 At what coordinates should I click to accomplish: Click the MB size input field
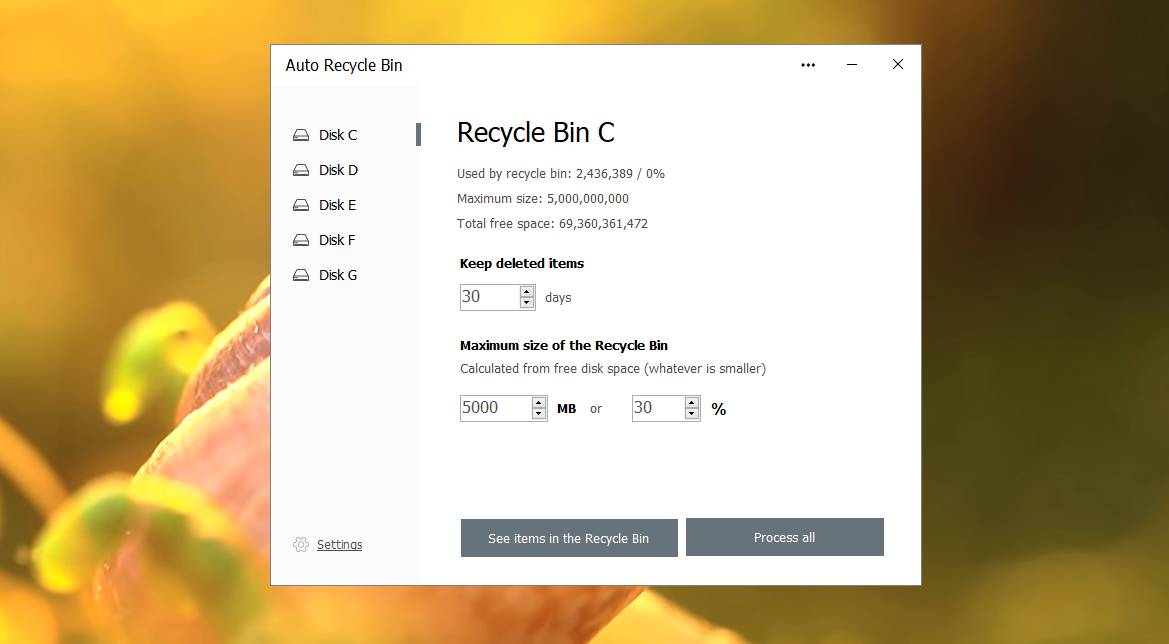coord(494,408)
